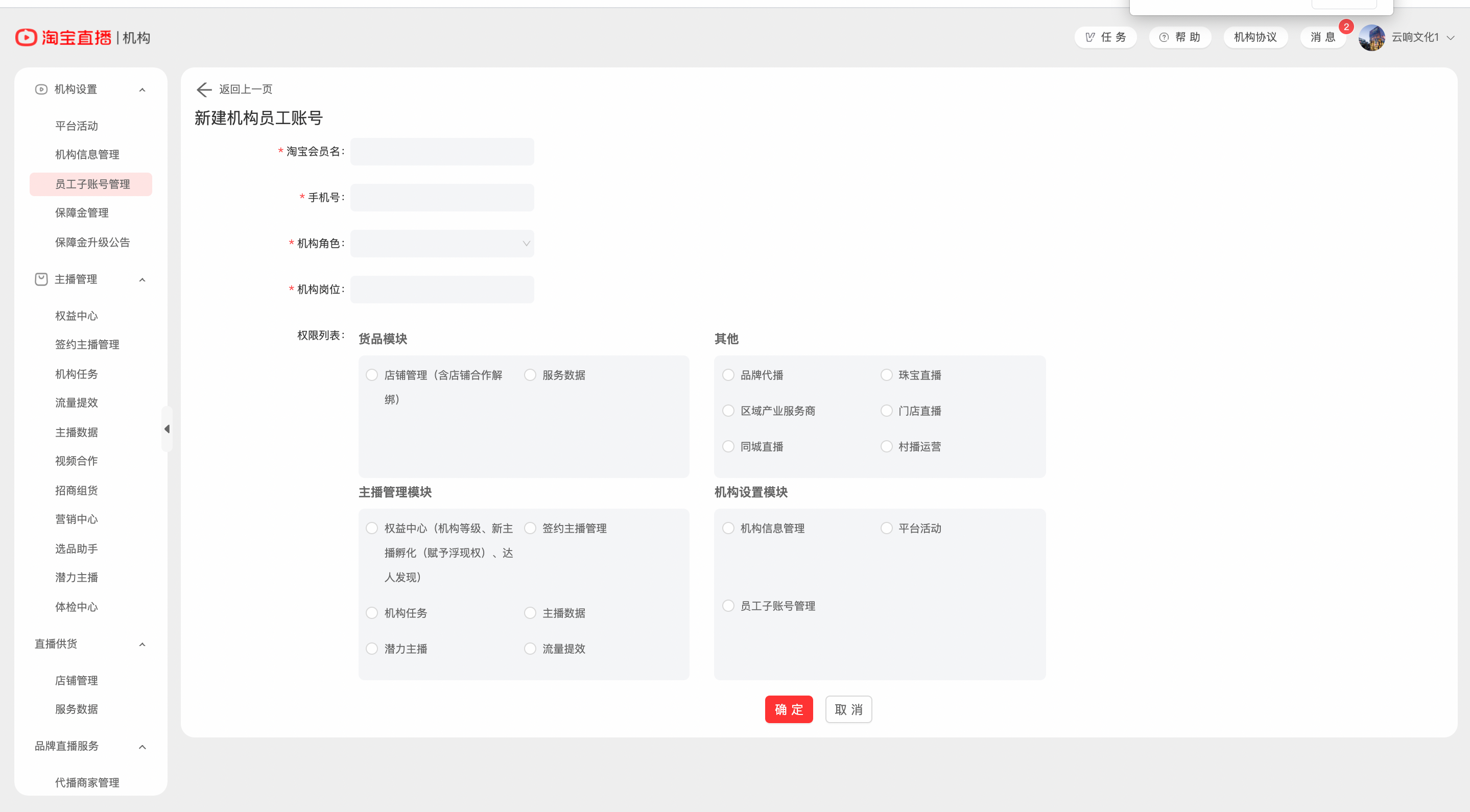
Task: Select 区域产业服务商 permission radio
Action: pyautogui.click(x=728, y=411)
